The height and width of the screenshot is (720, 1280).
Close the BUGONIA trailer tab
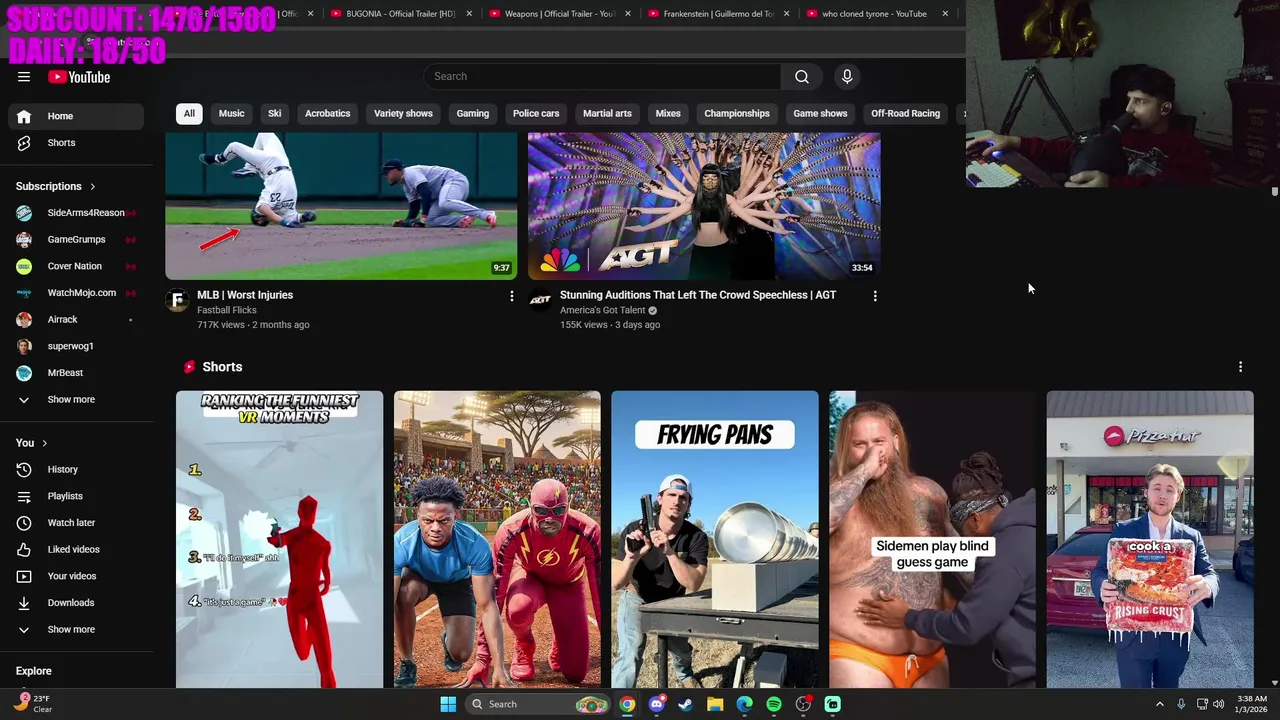(x=469, y=14)
